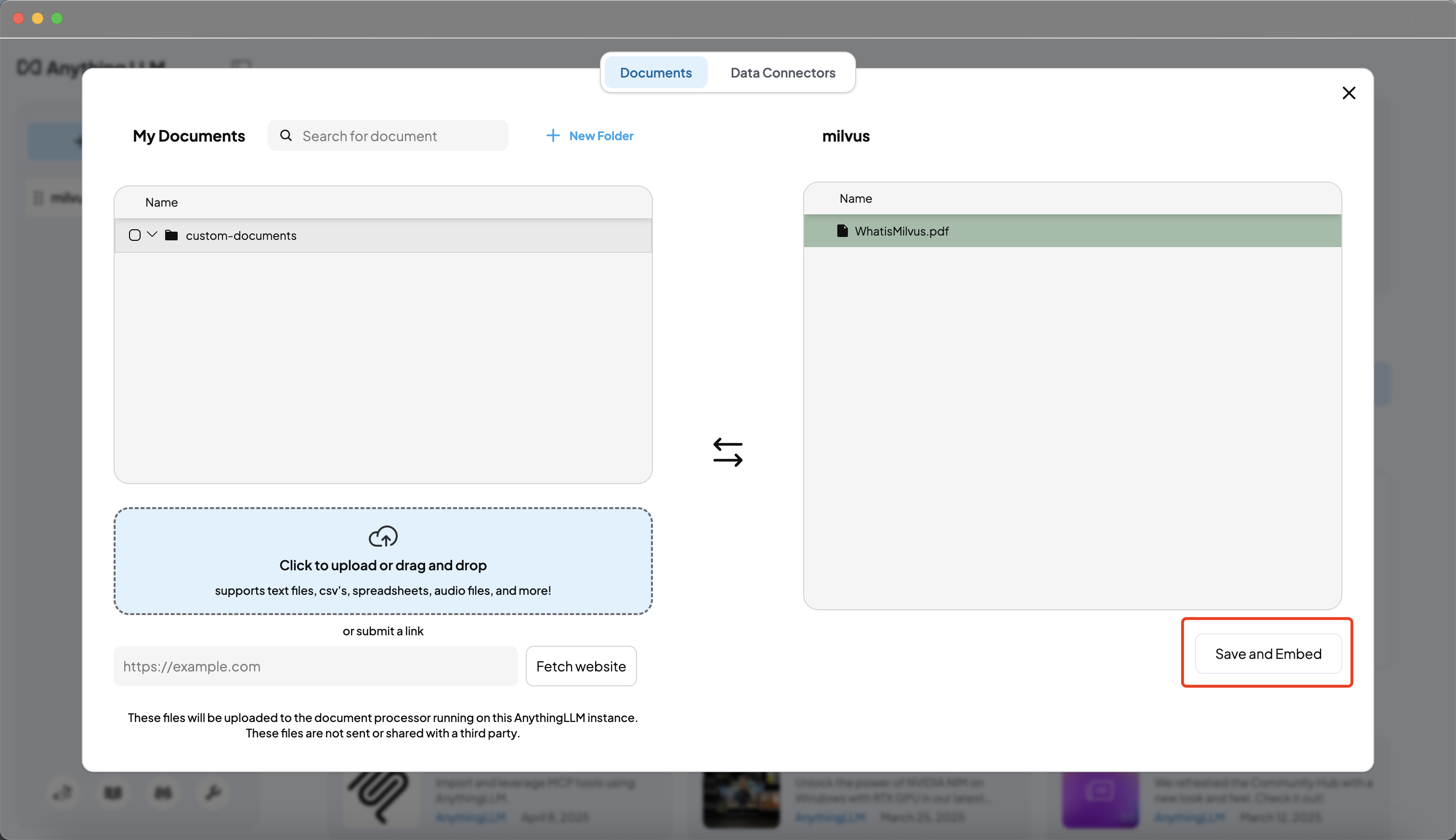1456x840 pixels.
Task: Switch to the Data Connectors tab
Action: coord(782,72)
